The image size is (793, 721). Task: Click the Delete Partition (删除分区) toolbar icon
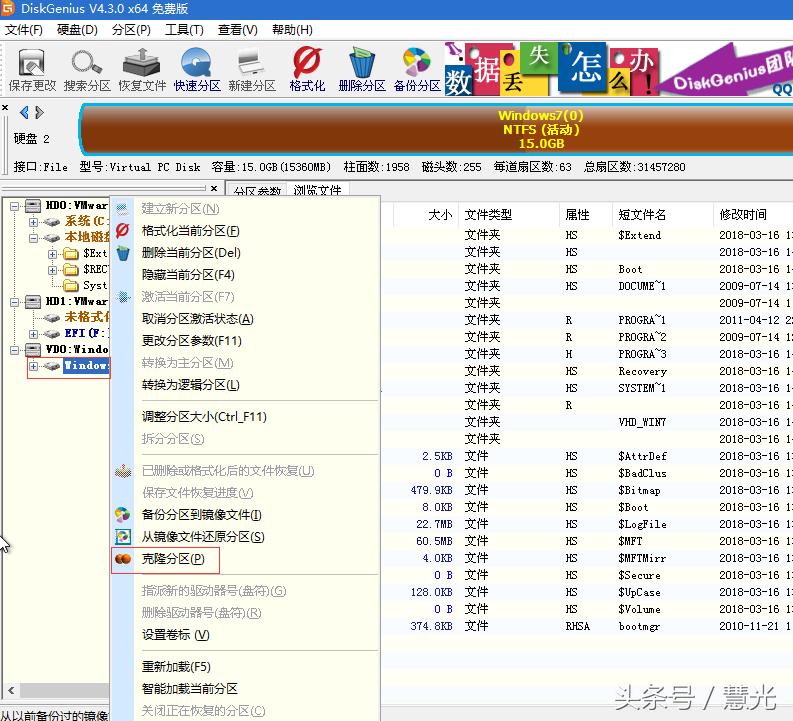pos(362,69)
